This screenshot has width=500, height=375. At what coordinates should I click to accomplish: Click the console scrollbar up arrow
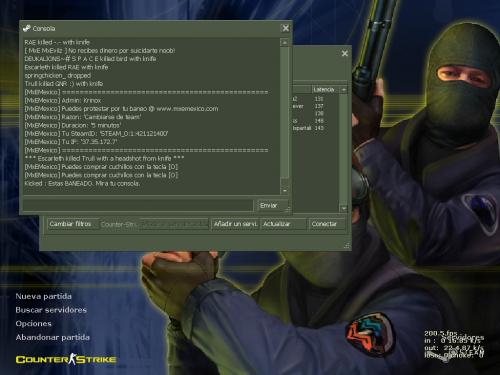(284, 43)
